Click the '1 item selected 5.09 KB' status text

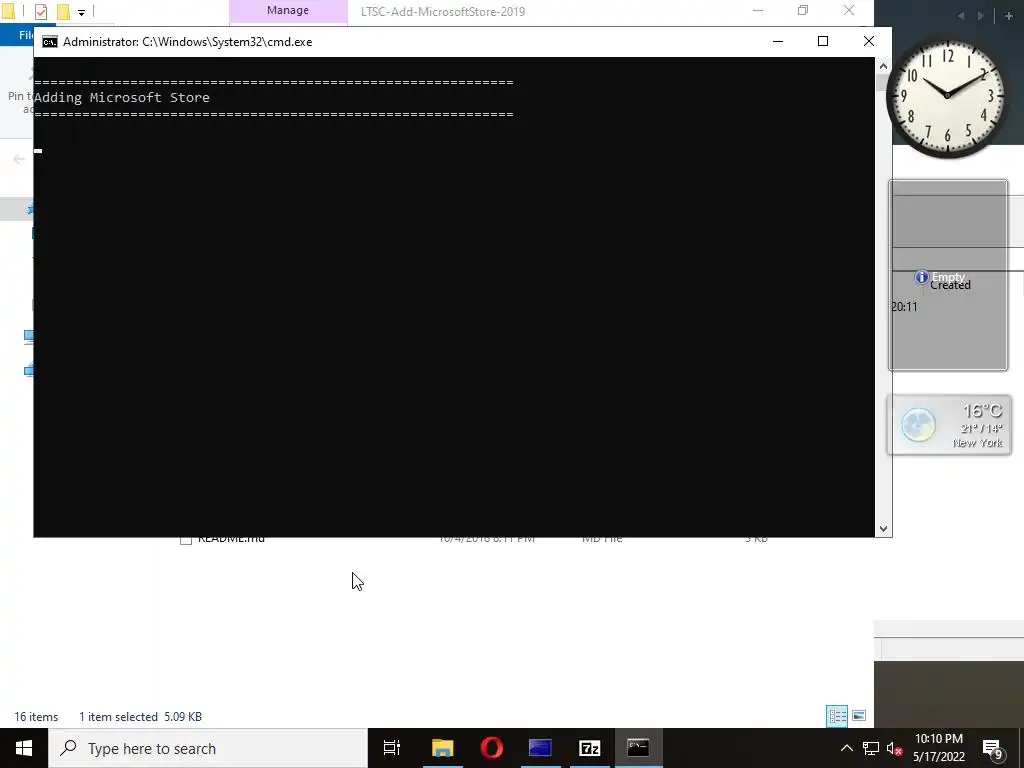(140, 716)
